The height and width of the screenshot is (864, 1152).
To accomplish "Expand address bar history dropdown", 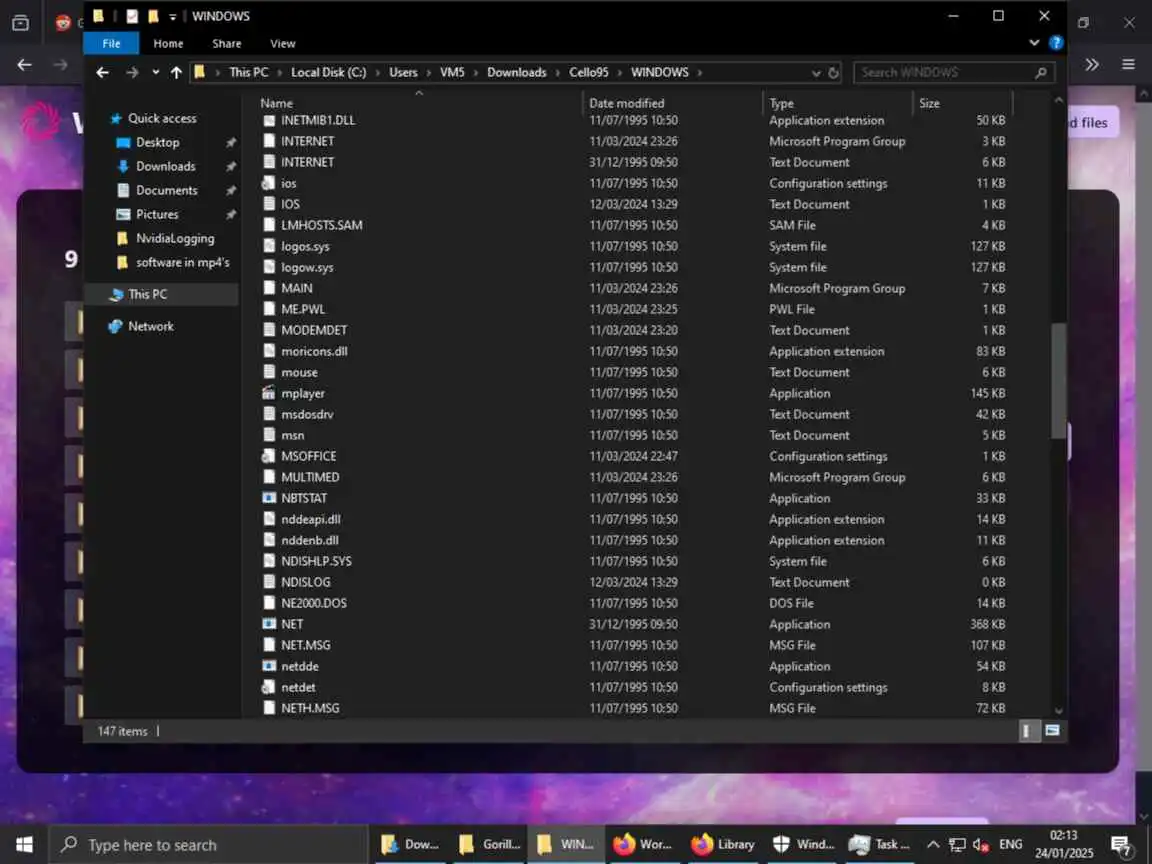I will [816, 73].
